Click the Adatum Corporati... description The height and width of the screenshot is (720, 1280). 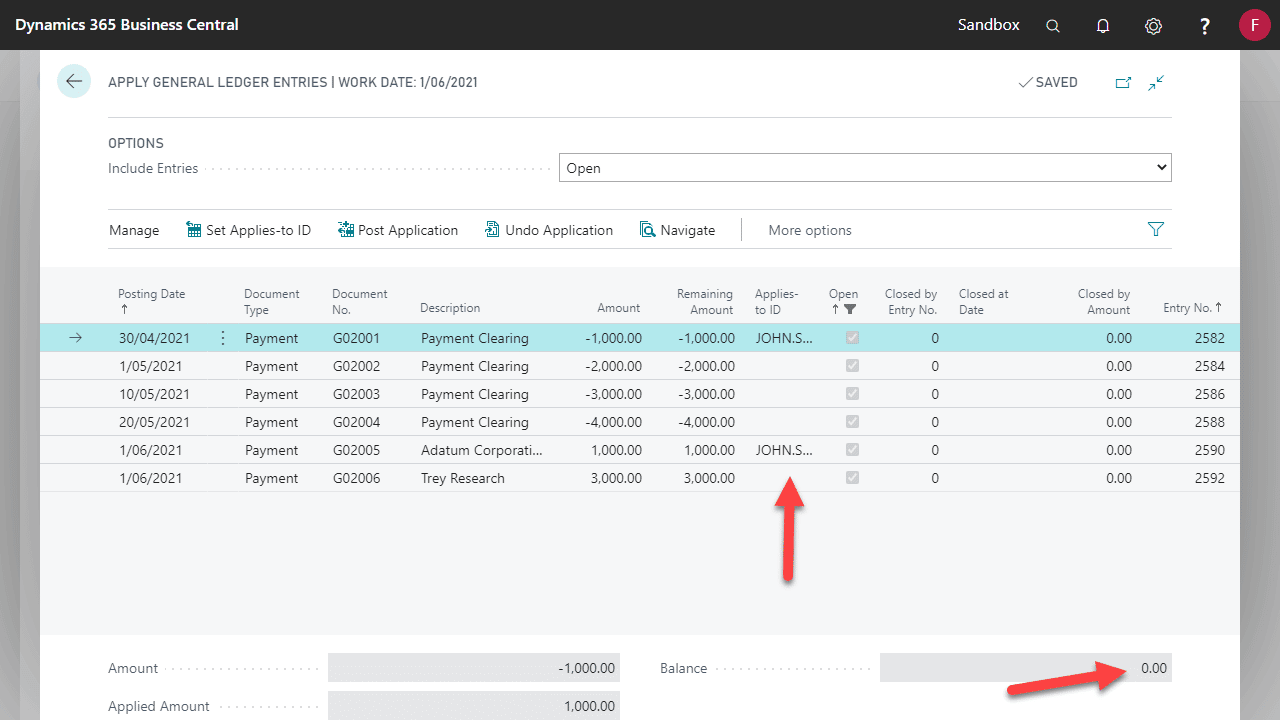482,450
